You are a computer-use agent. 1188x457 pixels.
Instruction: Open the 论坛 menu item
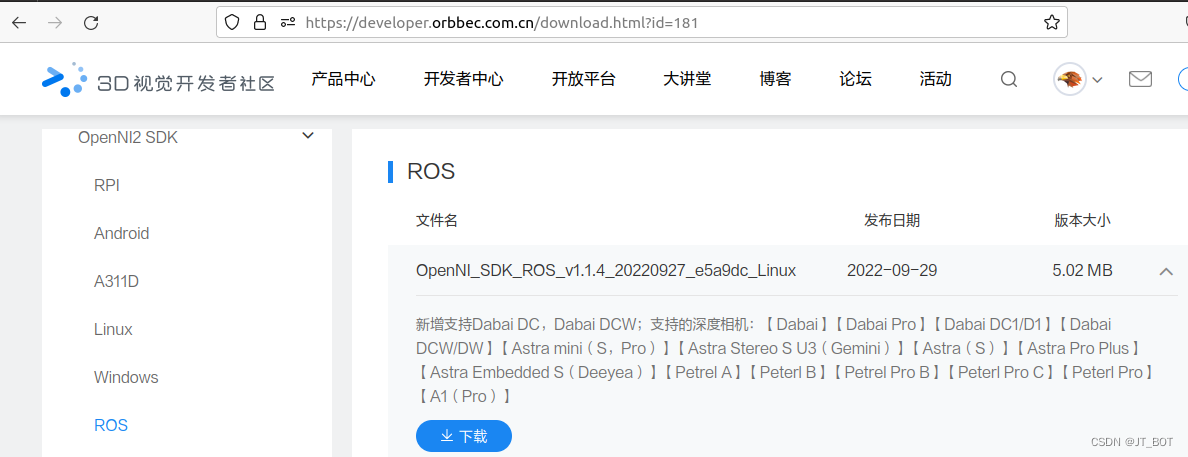point(855,79)
